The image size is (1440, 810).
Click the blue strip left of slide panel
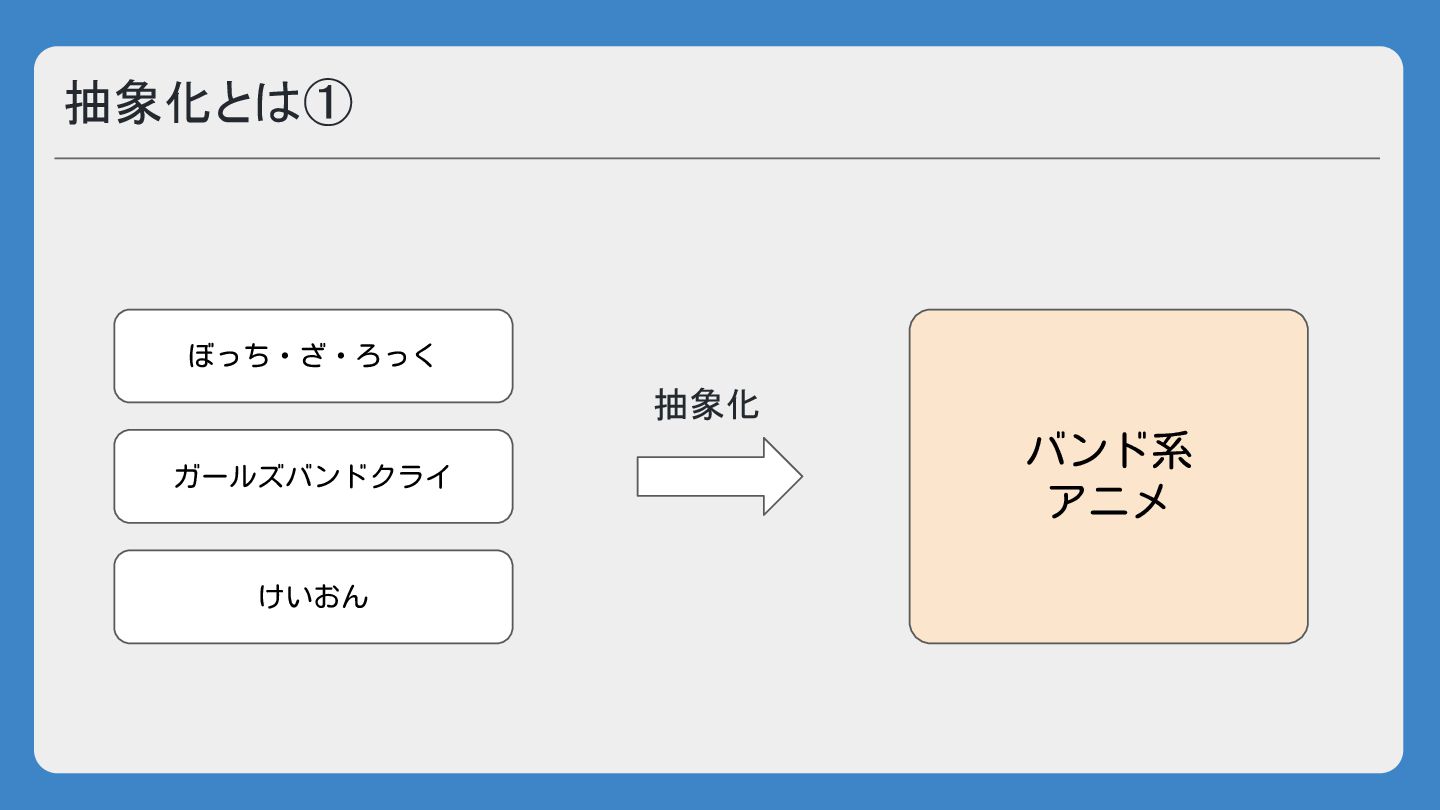[16, 405]
